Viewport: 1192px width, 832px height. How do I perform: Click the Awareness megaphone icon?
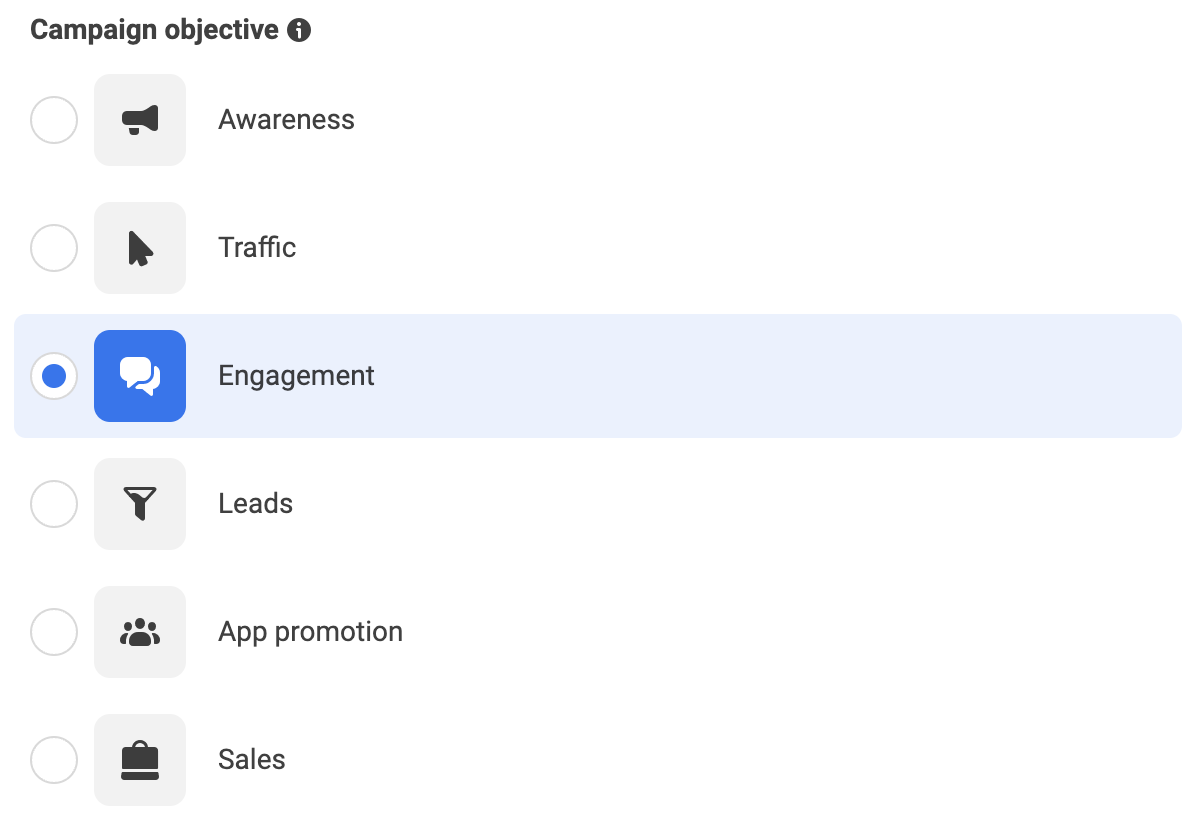pyautogui.click(x=139, y=120)
